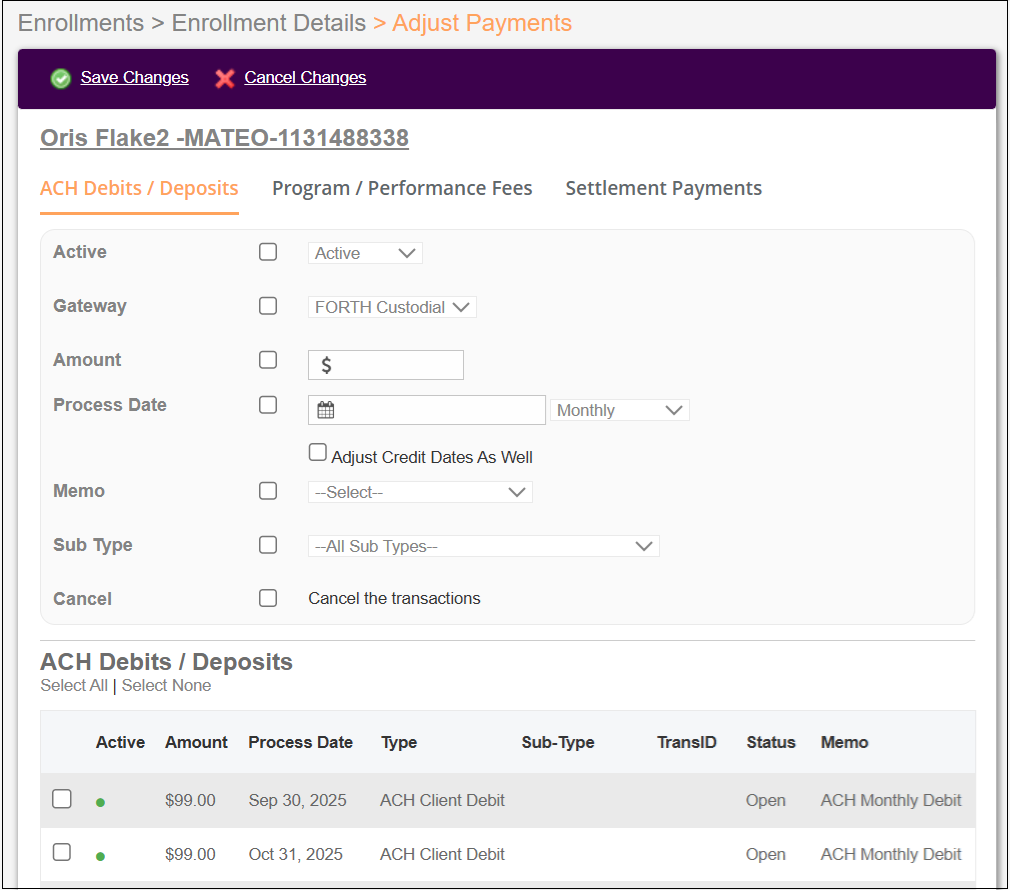Click the Type column header

[399, 743]
